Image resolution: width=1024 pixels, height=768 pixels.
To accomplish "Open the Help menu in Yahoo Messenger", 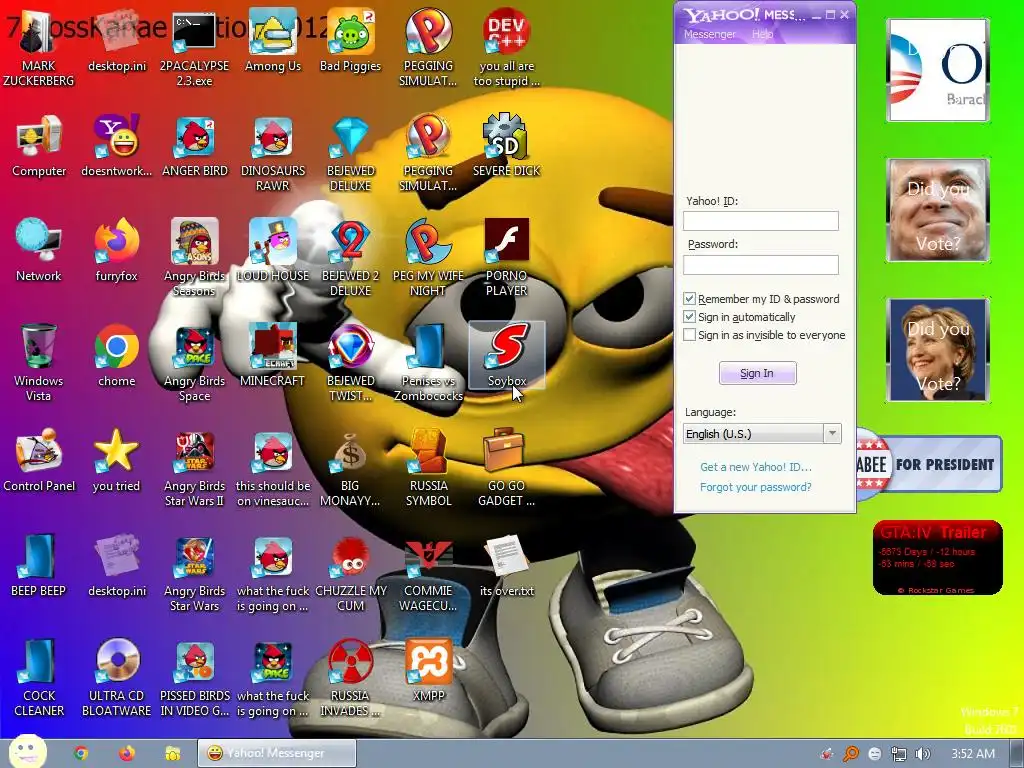I will [762, 34].
